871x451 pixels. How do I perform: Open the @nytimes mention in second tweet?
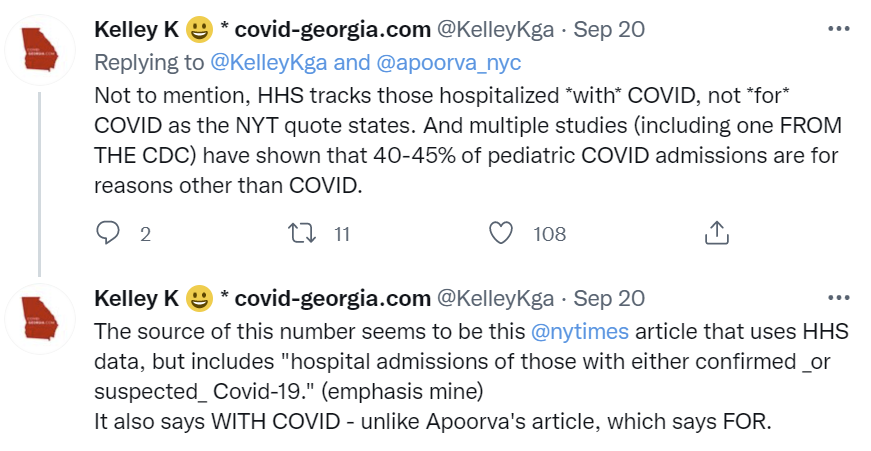tap(580, 332)
